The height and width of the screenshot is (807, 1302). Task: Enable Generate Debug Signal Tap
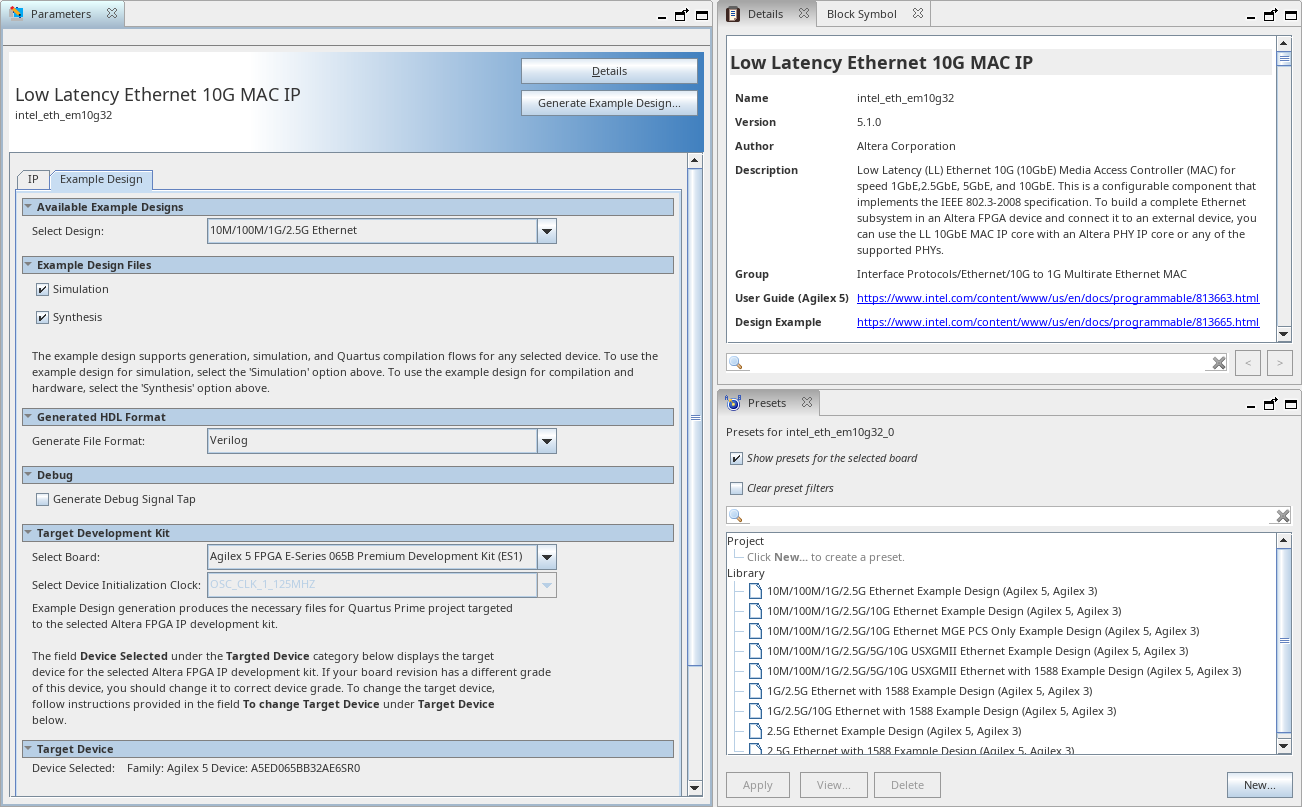click(x=42, y=499)
